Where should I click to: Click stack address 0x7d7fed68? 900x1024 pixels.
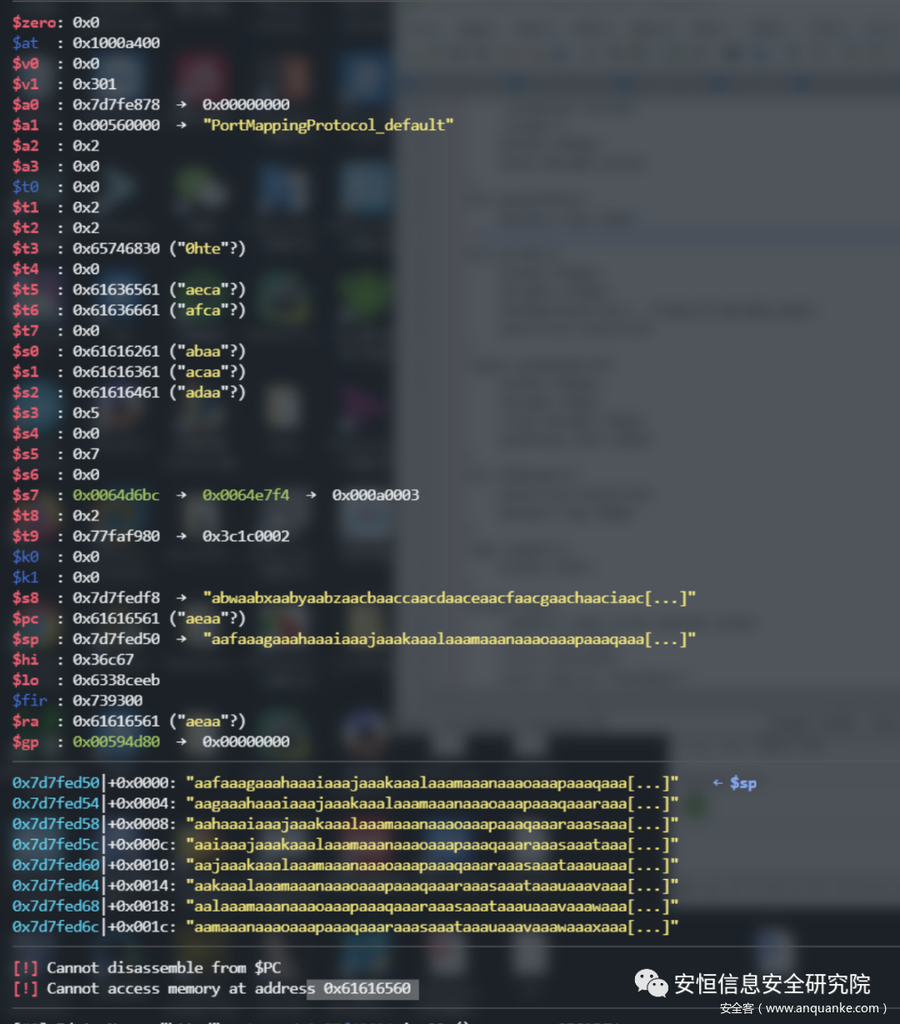coord(56,906)
